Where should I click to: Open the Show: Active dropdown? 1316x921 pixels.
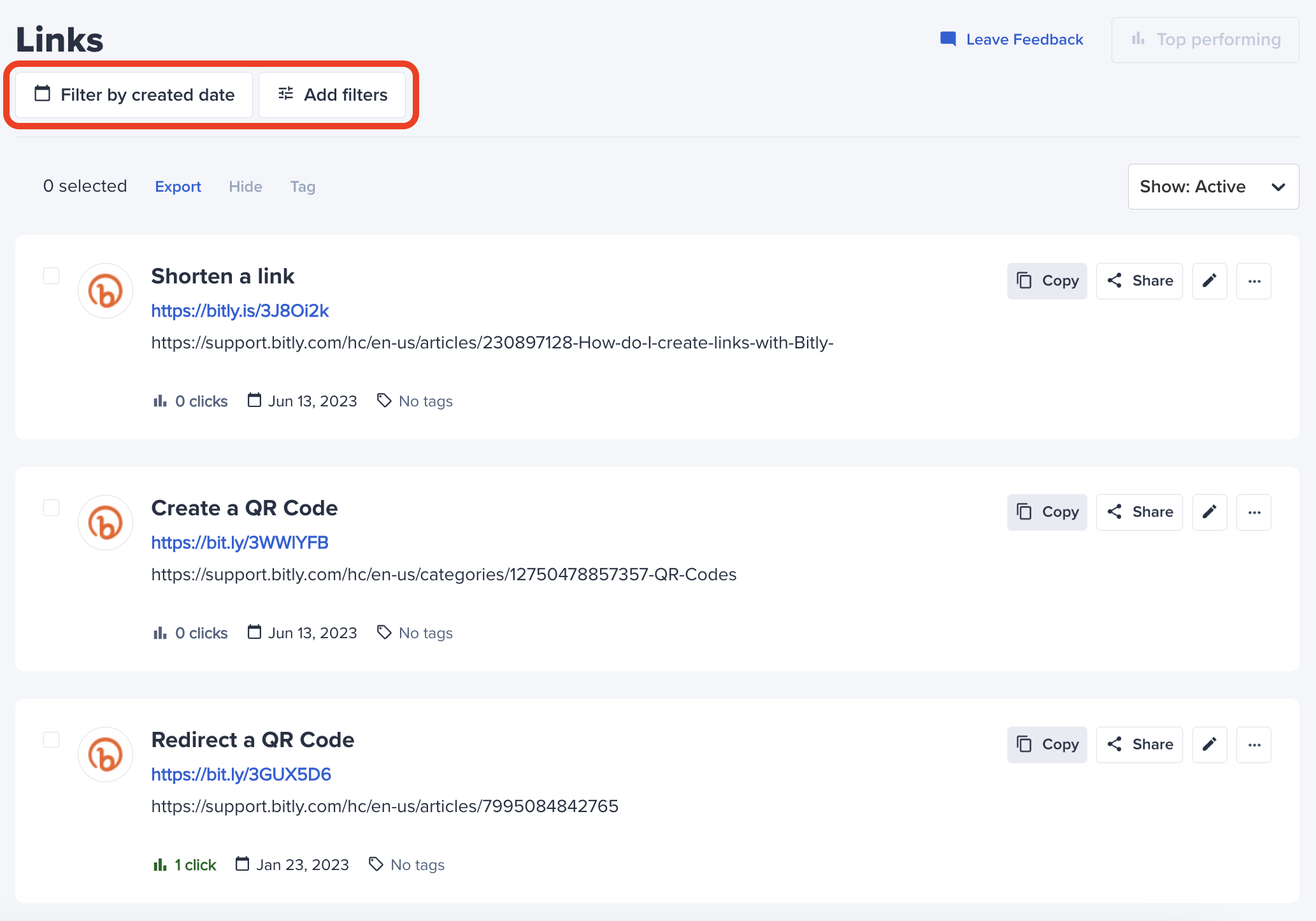click(1212, 187)
